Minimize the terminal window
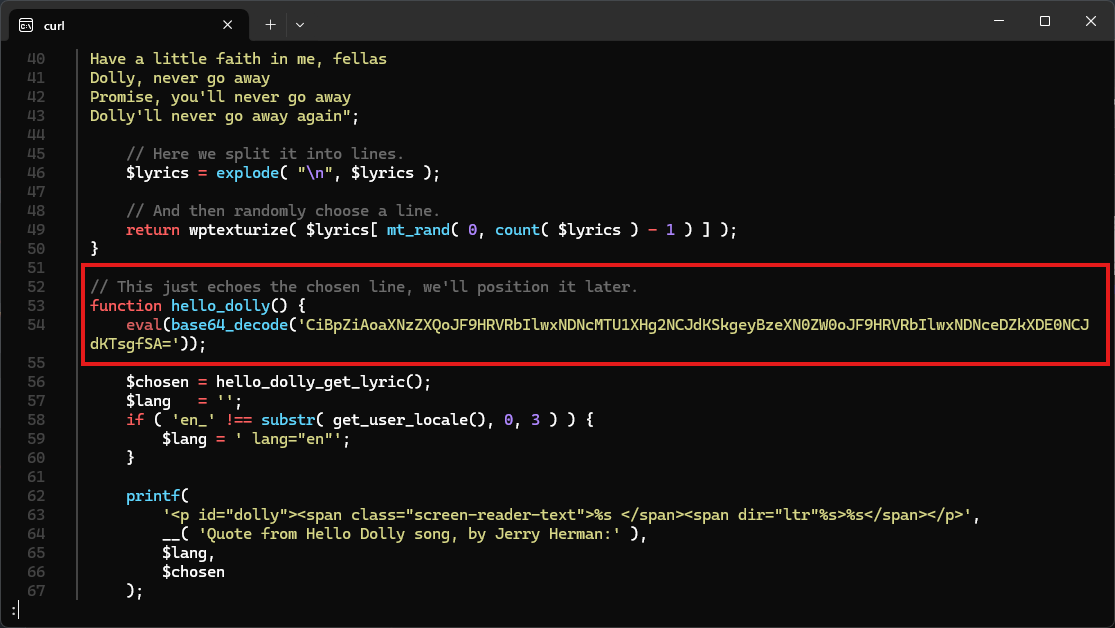Image resolution: width=1115 pixels, height=628 pixels. [x=999, y=21]
